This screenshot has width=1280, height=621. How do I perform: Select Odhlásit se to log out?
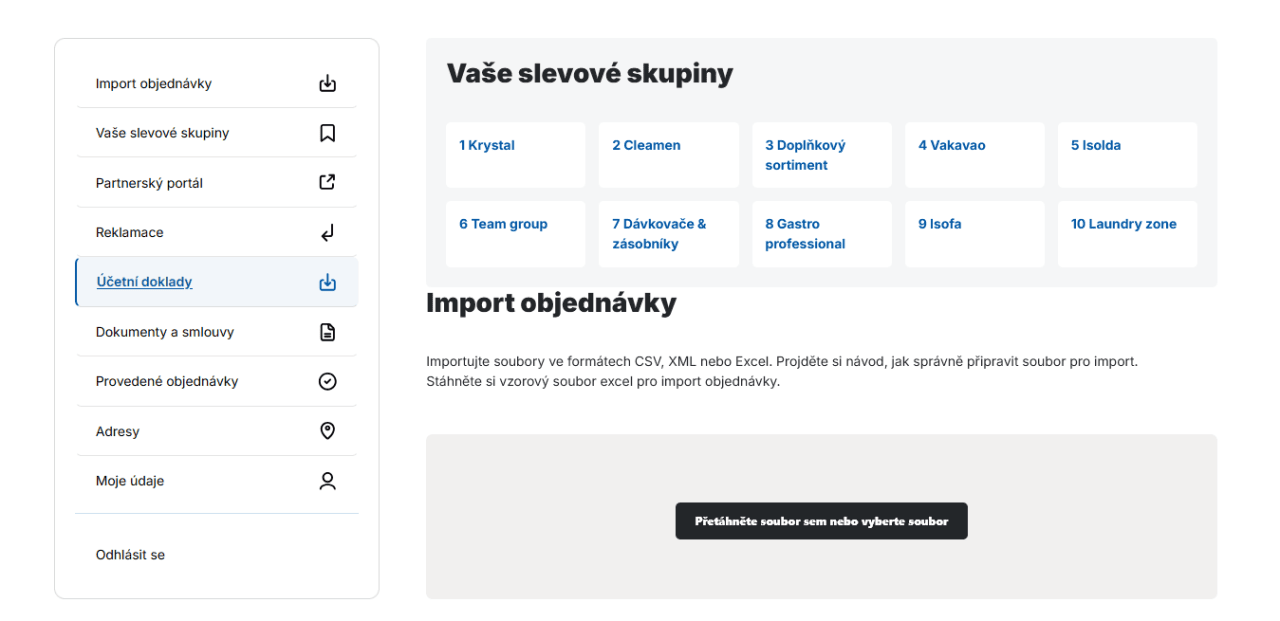click(x=130, y=555)
